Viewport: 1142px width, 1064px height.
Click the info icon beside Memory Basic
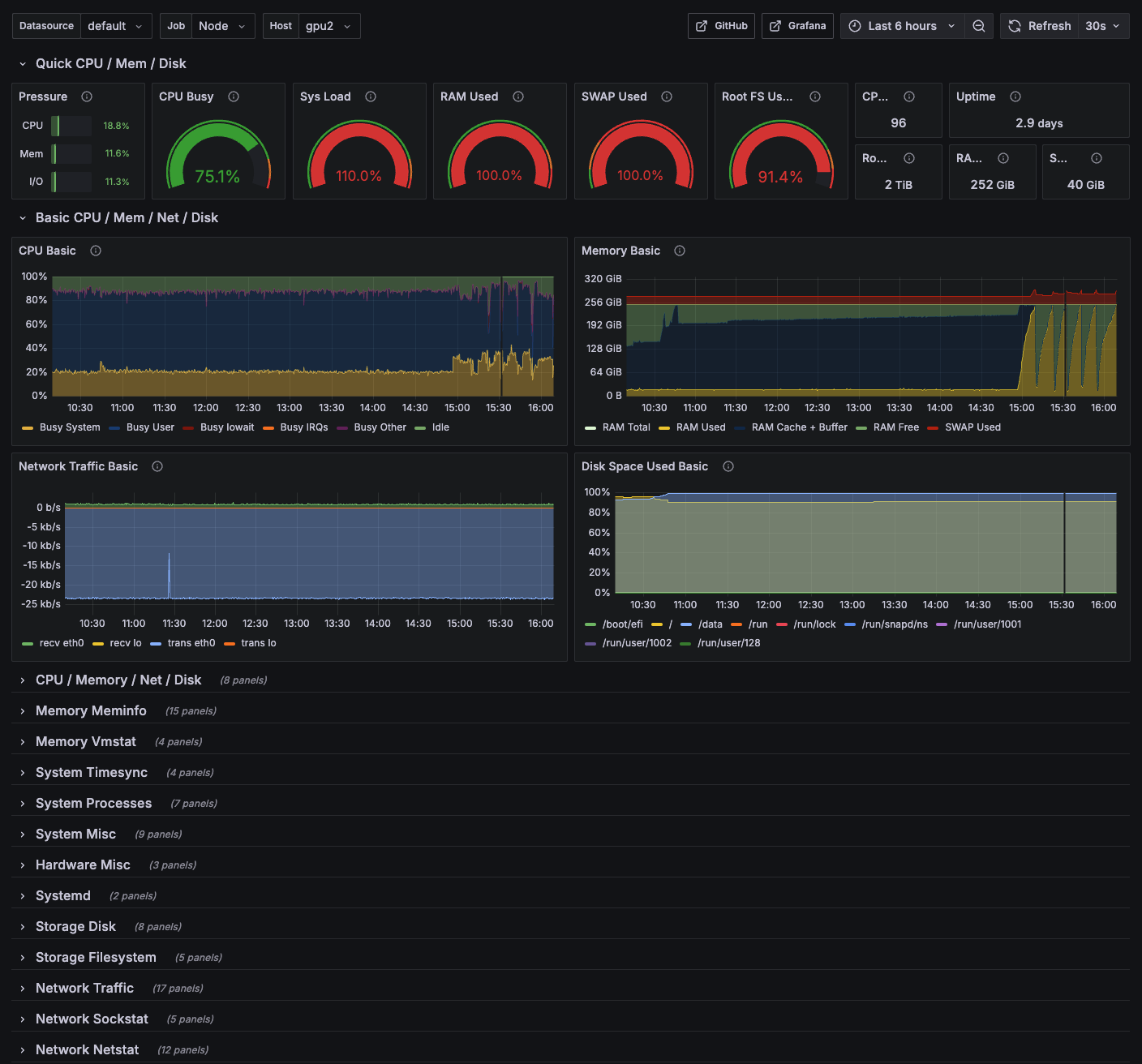pyautogui.click(x=680, y=251)
